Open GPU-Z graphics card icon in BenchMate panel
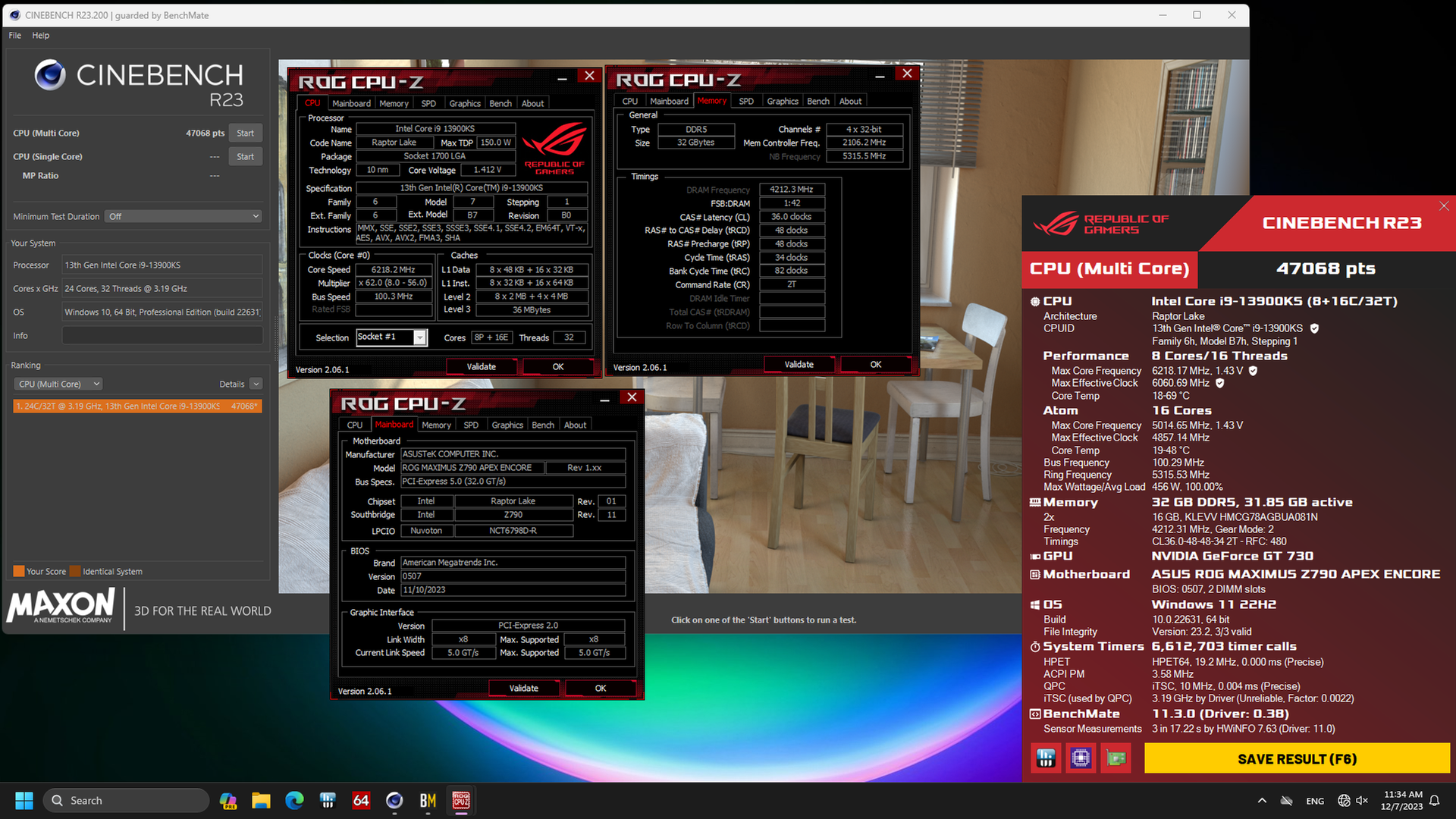The height and width of the screenshot is (819, 1456). coord(1116,758)
